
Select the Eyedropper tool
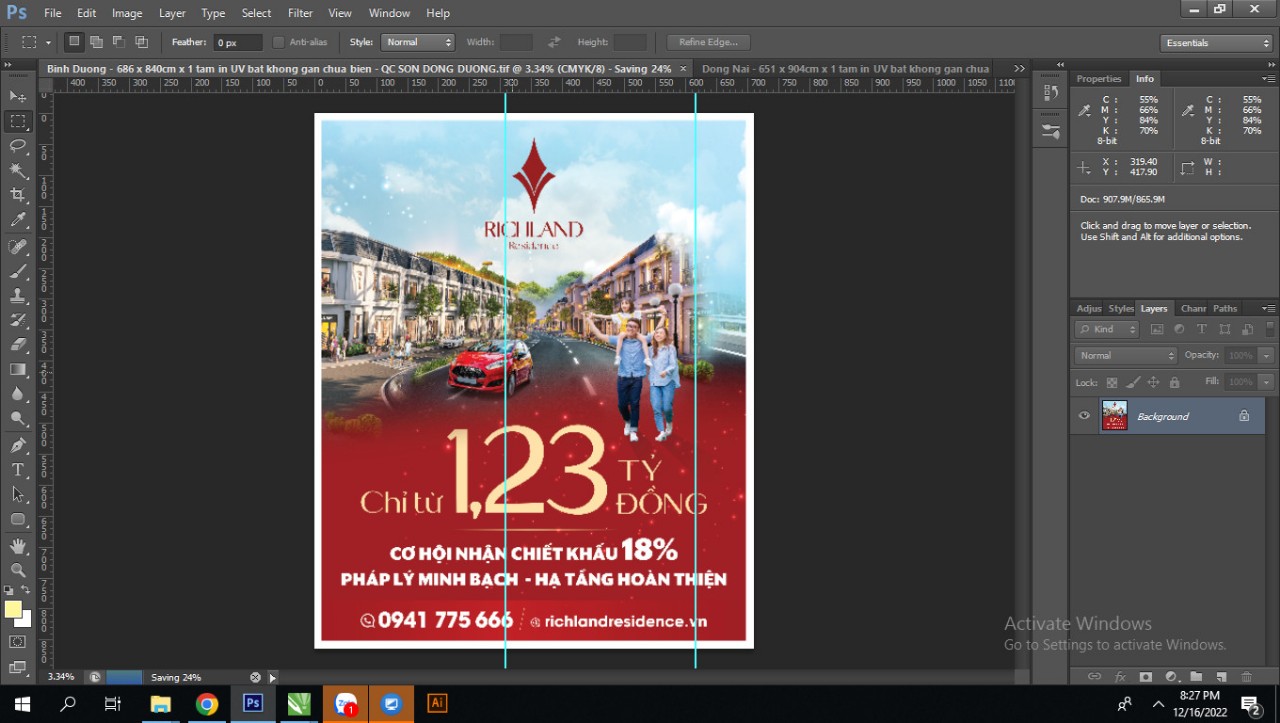(x=18, y=221)
